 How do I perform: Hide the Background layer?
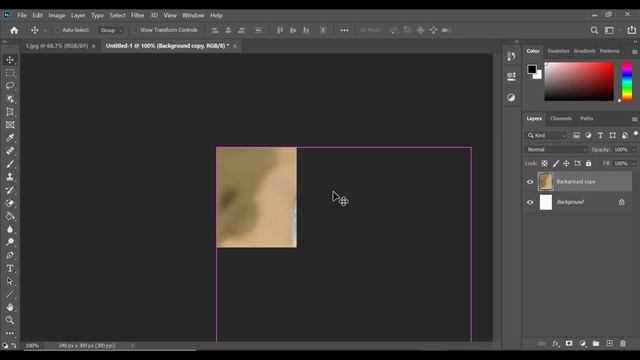pyautogui.click(x=530, y=202)
